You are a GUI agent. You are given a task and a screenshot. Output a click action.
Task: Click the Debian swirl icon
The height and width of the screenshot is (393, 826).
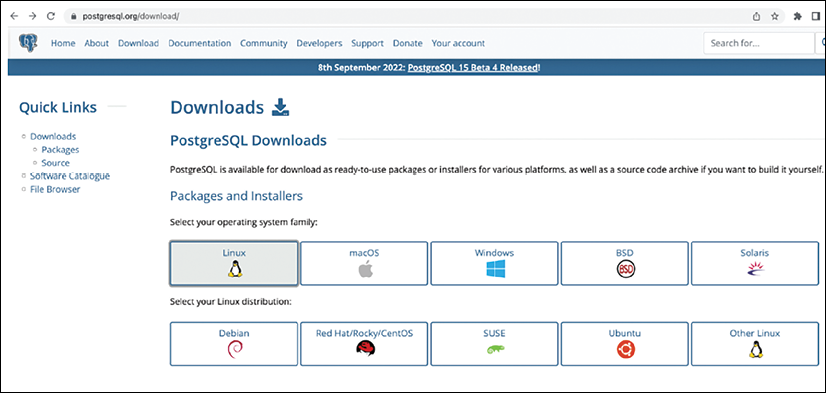(234, 349)
